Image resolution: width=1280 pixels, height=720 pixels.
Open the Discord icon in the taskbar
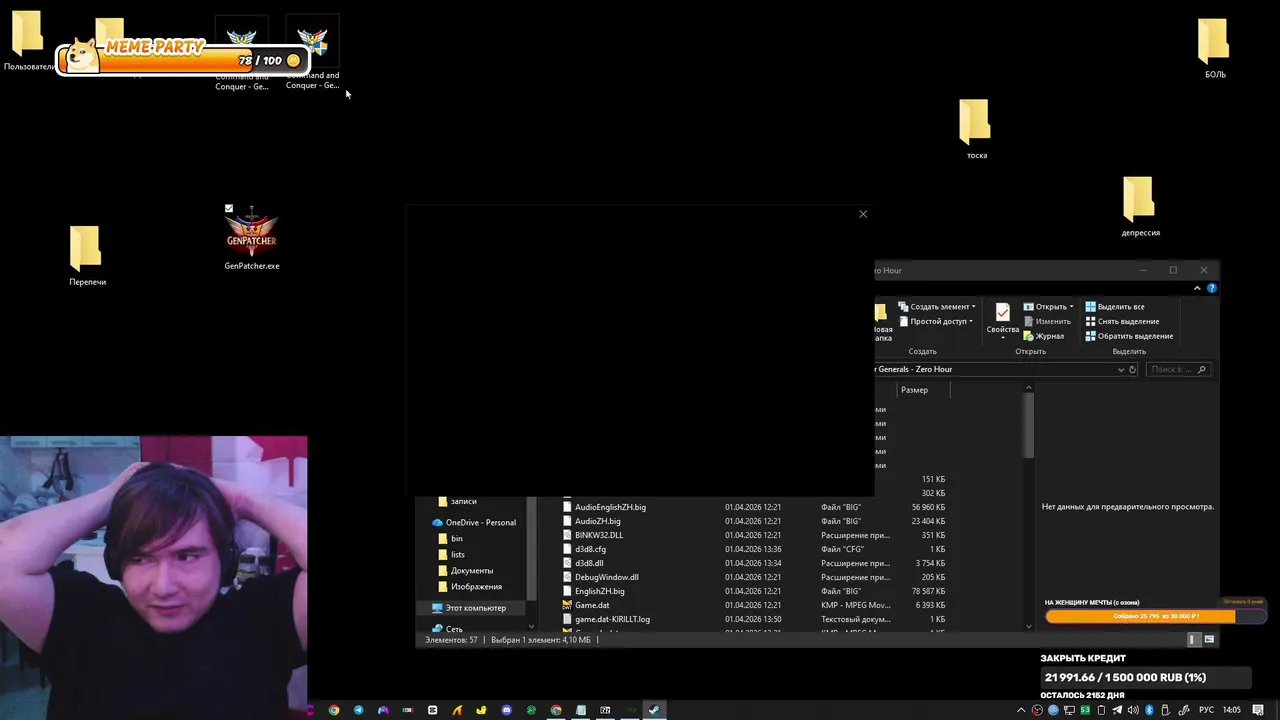[x=506, y=710]
